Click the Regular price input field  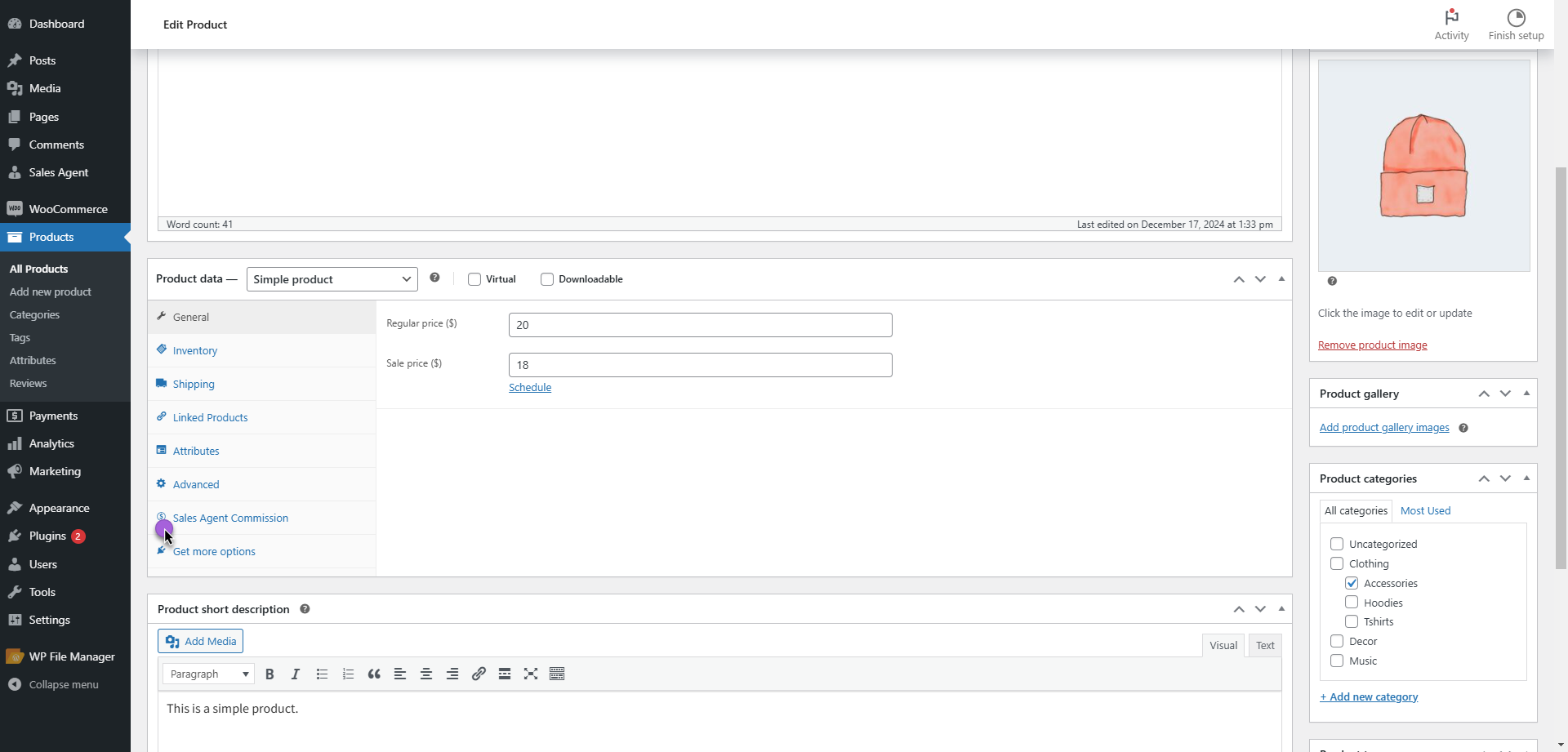701,325
